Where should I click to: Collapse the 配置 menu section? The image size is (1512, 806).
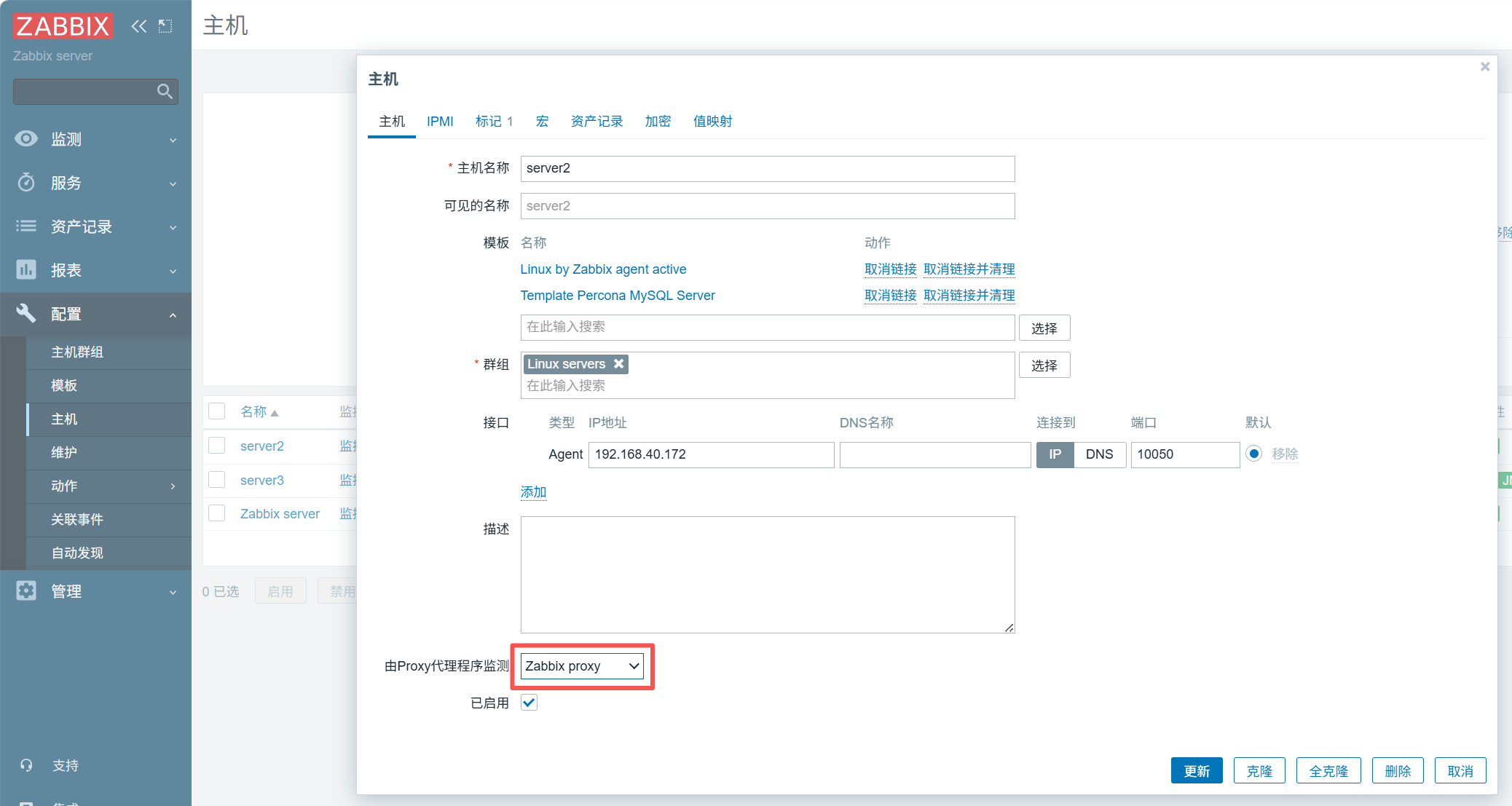click(173, 315)
